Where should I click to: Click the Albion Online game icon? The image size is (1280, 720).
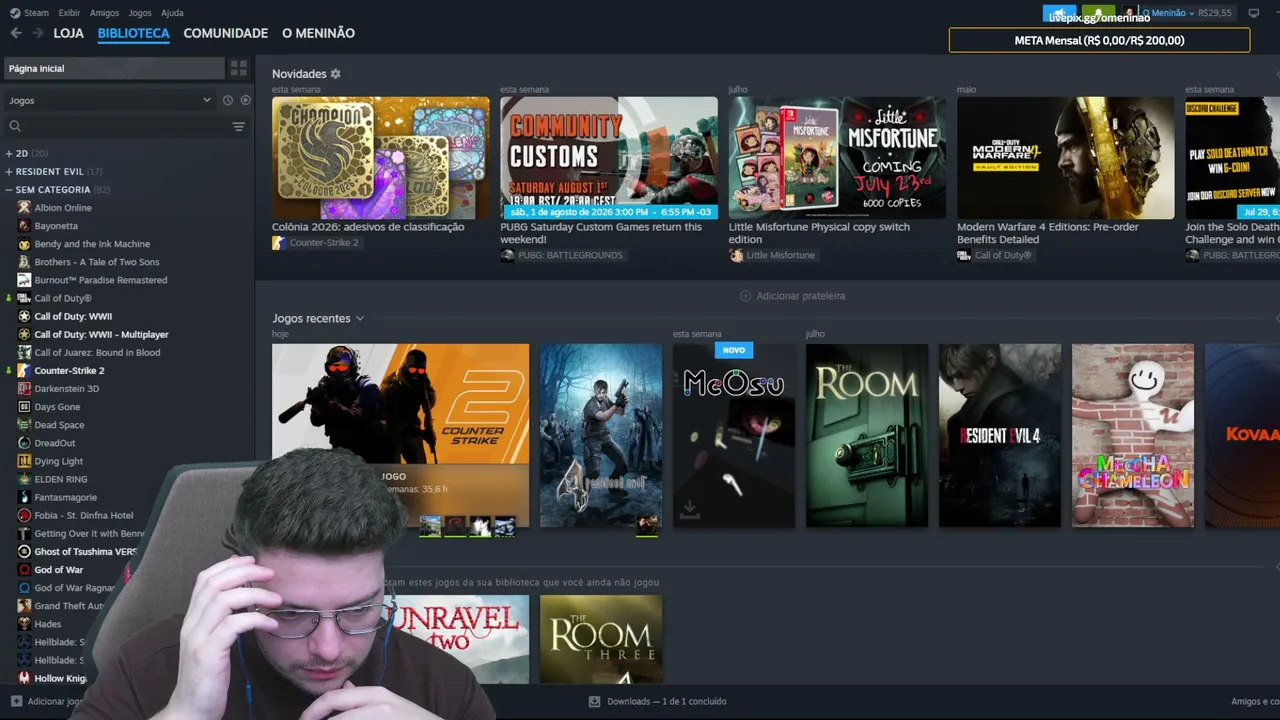tap(25, 208)
